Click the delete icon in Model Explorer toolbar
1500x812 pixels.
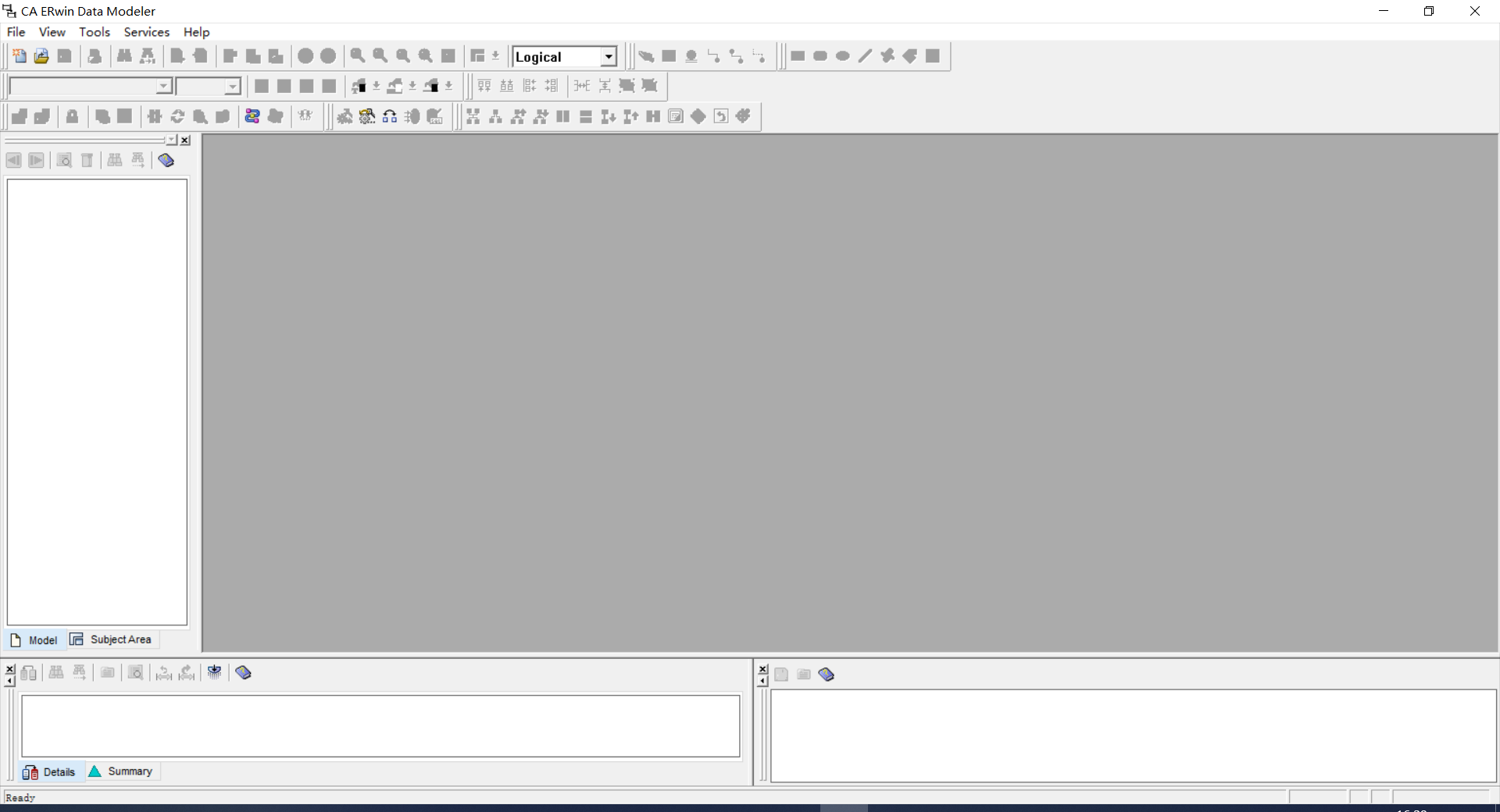[x=87, y=160]
